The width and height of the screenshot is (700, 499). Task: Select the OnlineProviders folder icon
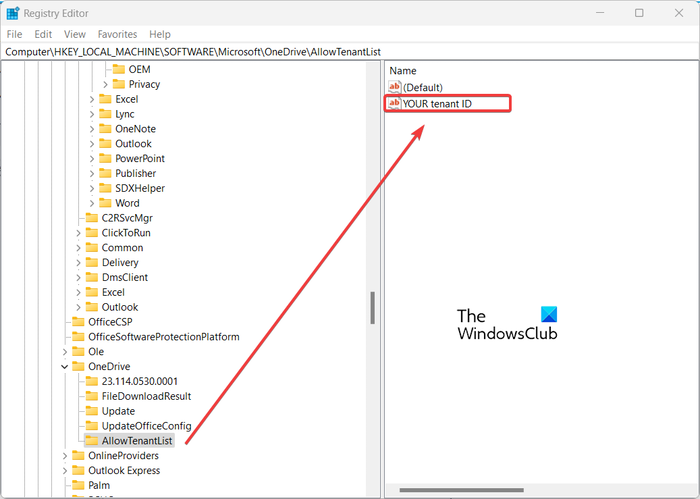78,456
